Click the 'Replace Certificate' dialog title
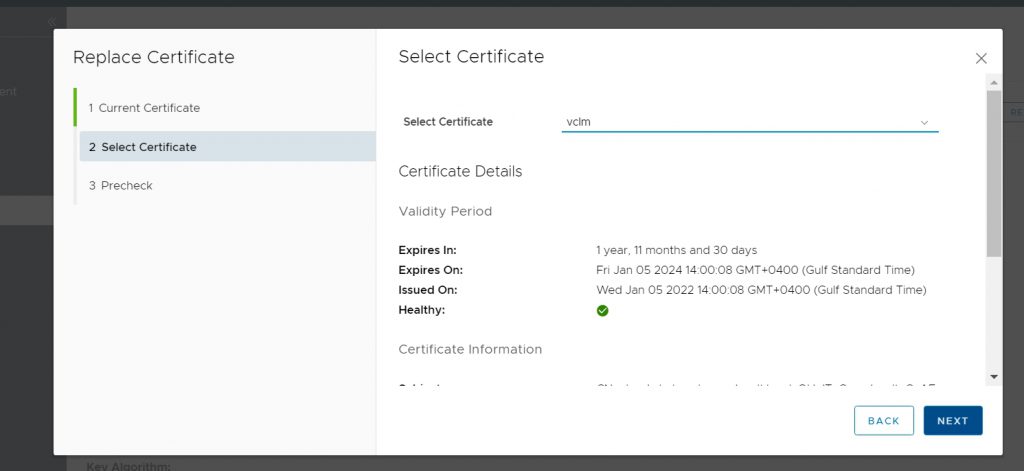 tap(153, 57)
